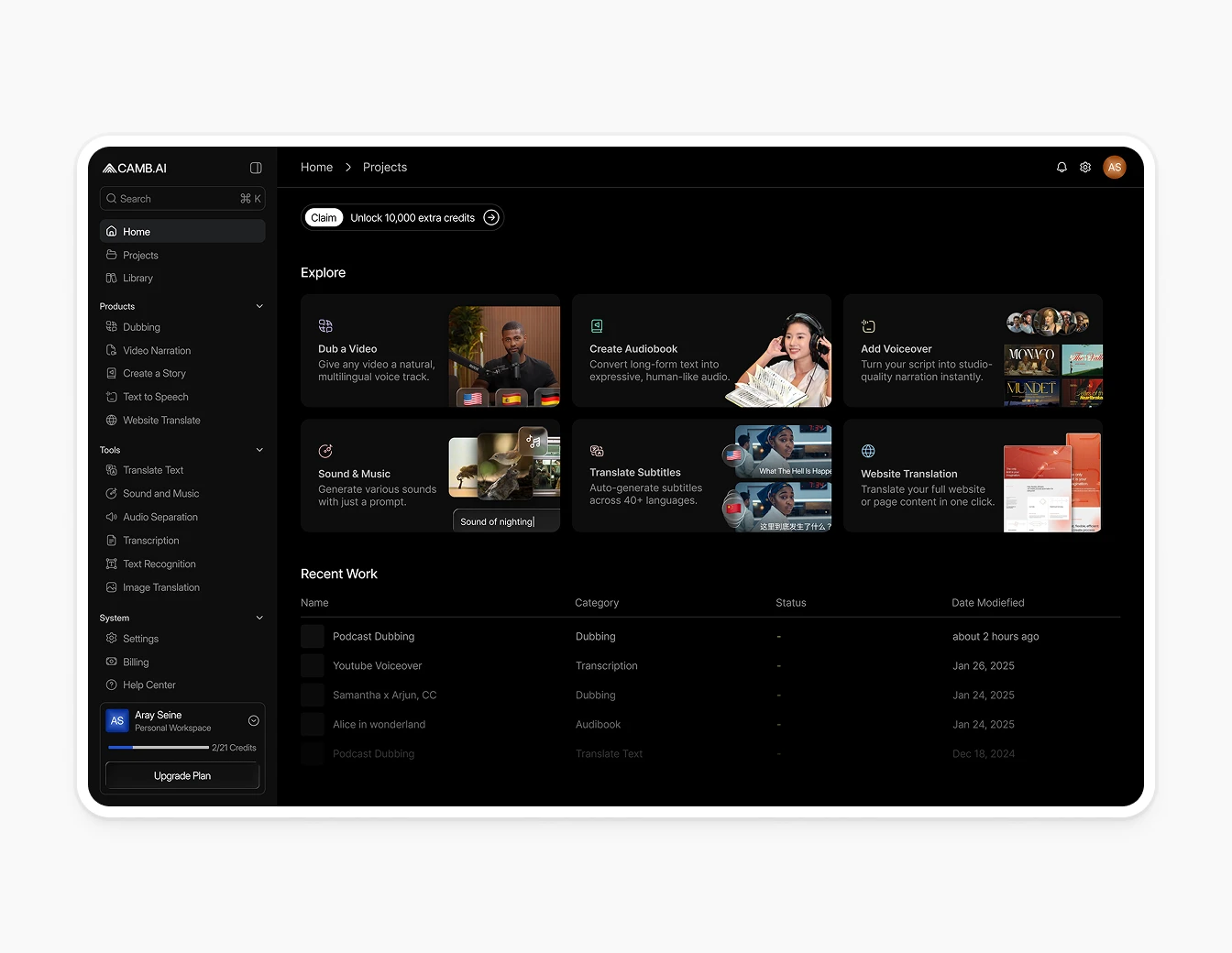Toggle the sidebar collapse panel button
Screen dimensions: 1232x953
coord(256,169)
